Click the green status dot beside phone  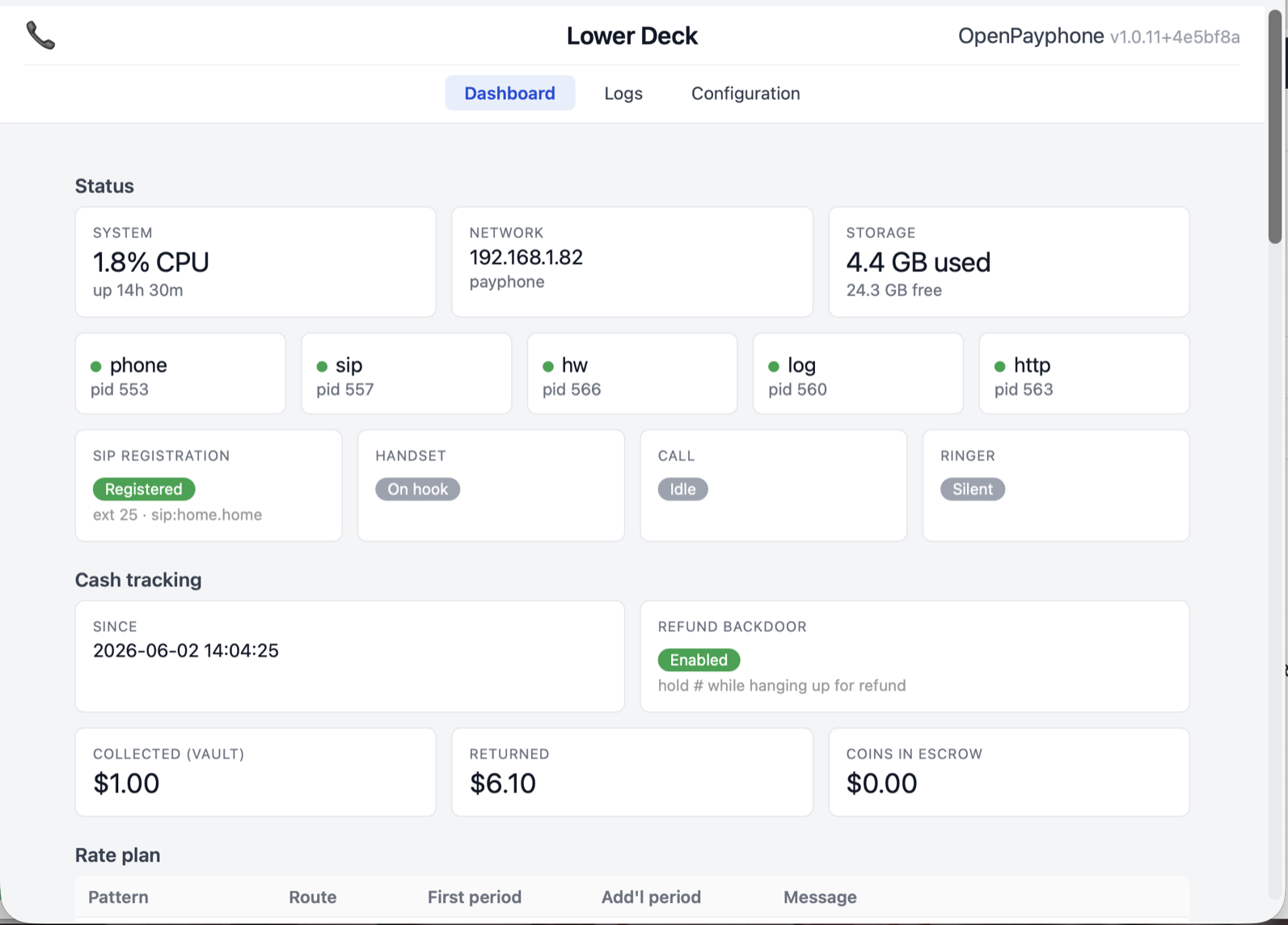tap(96, 366)
